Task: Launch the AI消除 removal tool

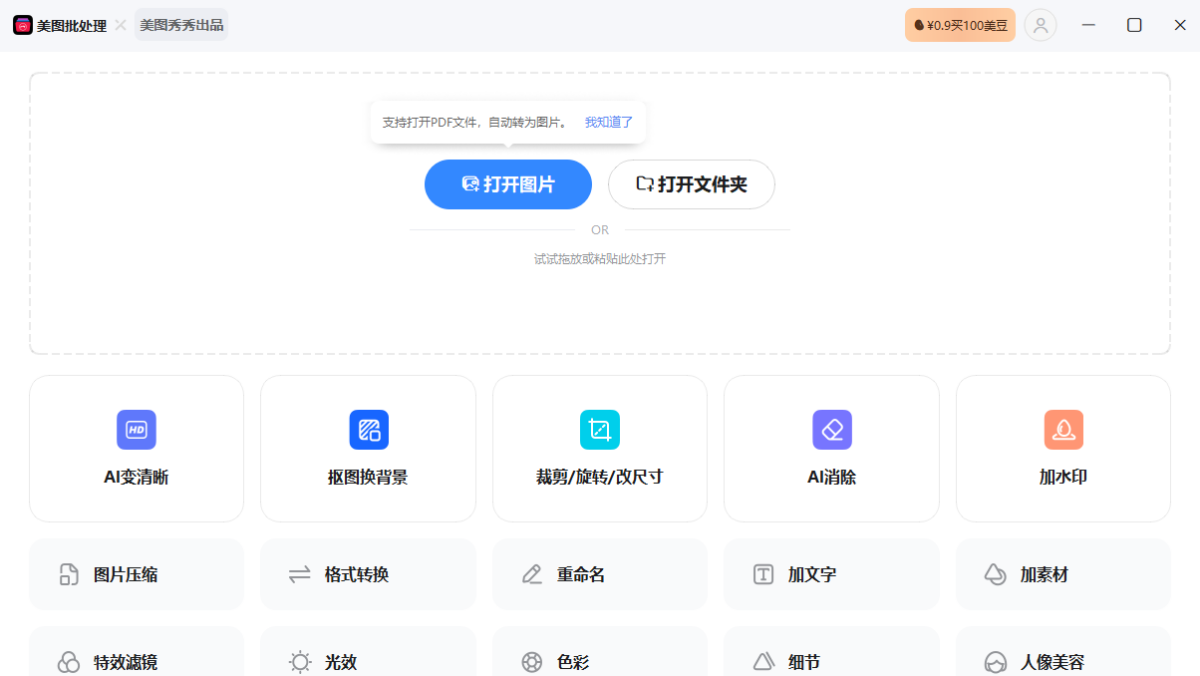Action: (831, 448)
